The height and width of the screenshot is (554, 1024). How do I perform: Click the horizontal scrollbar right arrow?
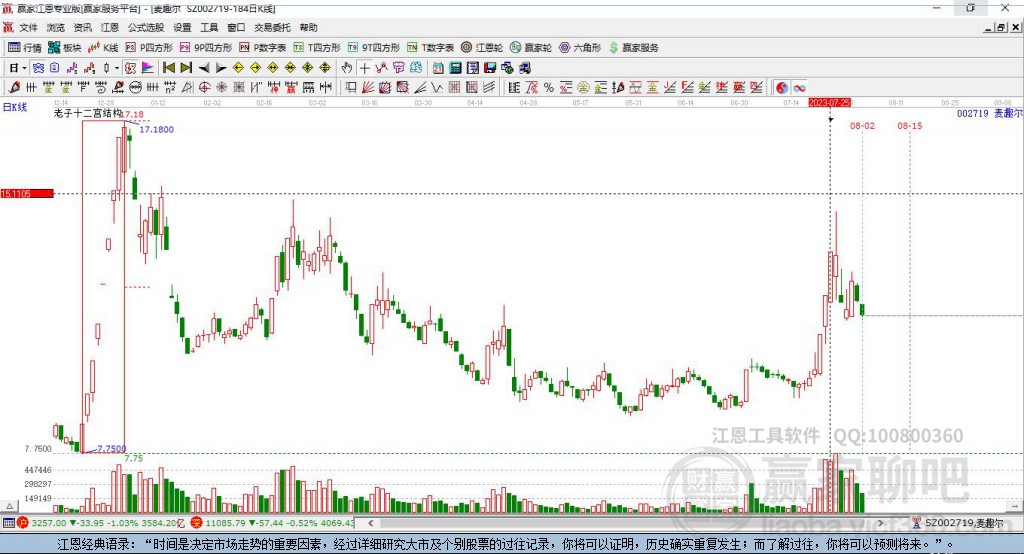(880, 523)
